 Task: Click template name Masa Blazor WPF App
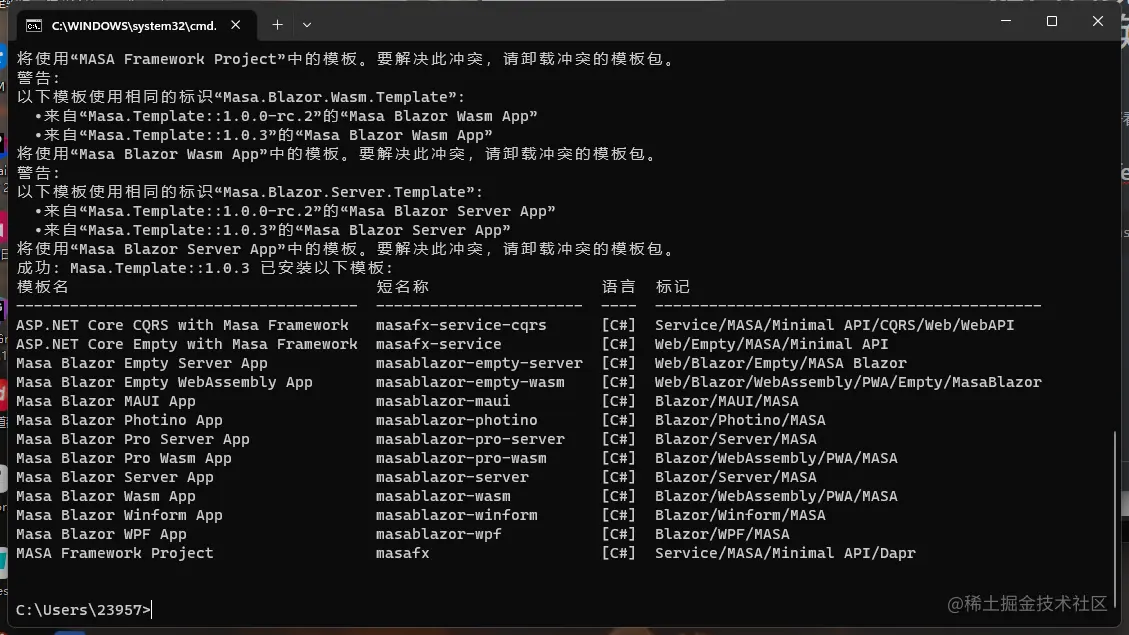102,534
